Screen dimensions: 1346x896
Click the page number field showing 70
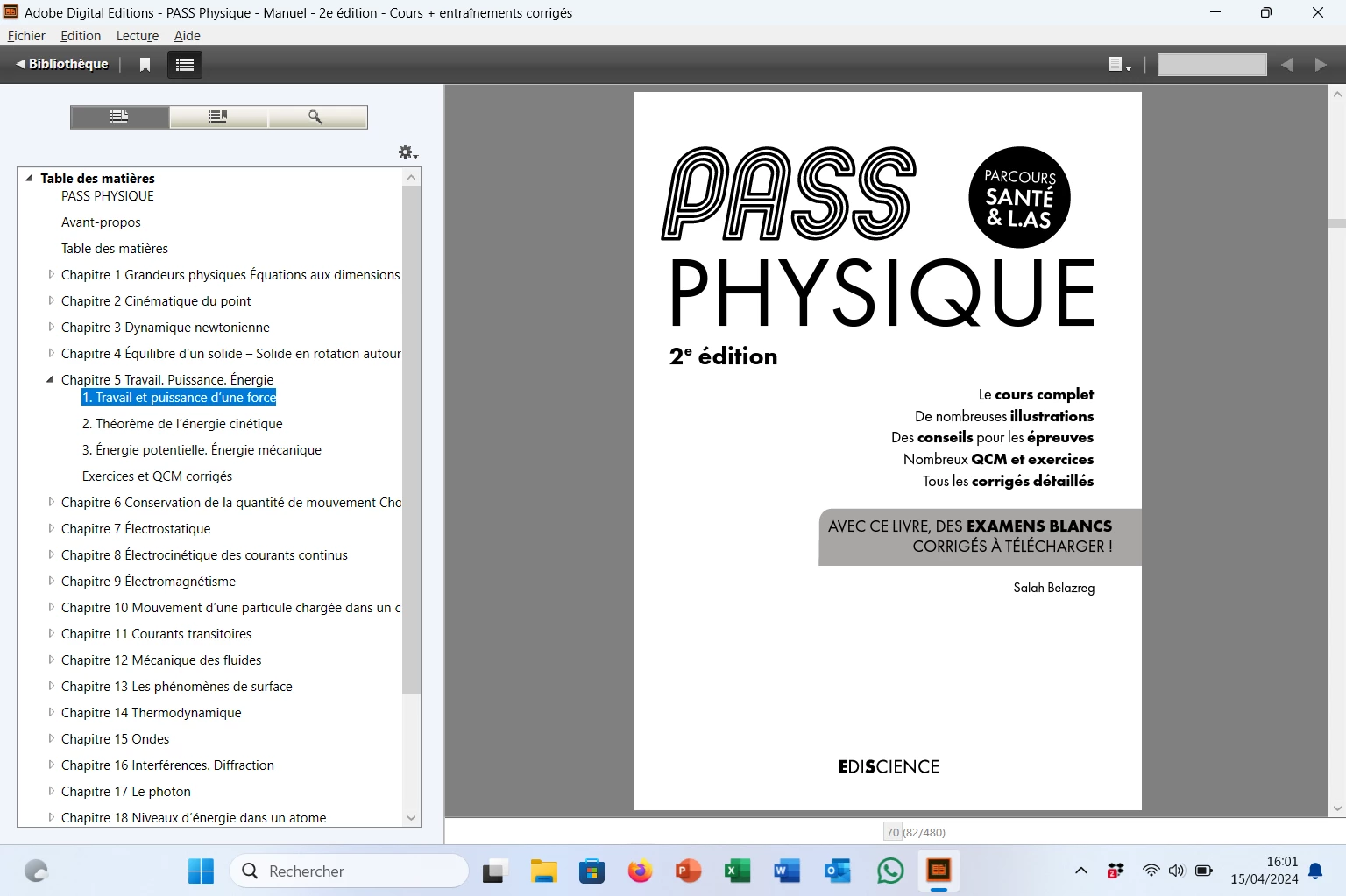pyautogui.click(x=893, y=832)
